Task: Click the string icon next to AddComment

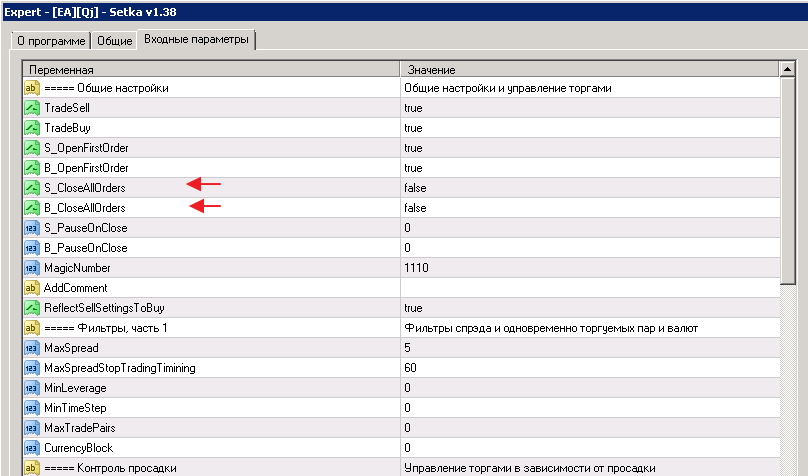Action: pos(32,288)
